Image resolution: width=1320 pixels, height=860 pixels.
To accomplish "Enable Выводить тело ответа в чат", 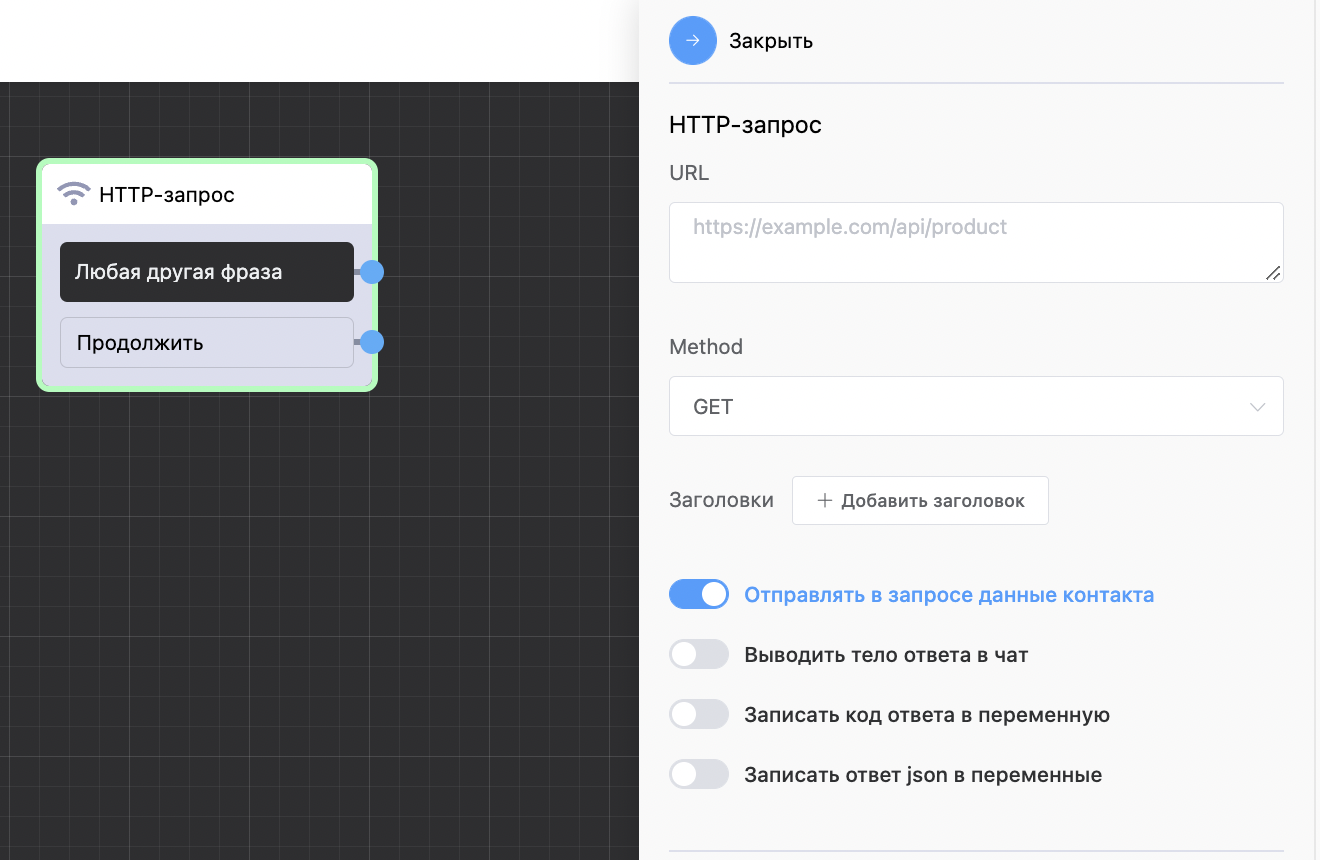I will point(699,655).
